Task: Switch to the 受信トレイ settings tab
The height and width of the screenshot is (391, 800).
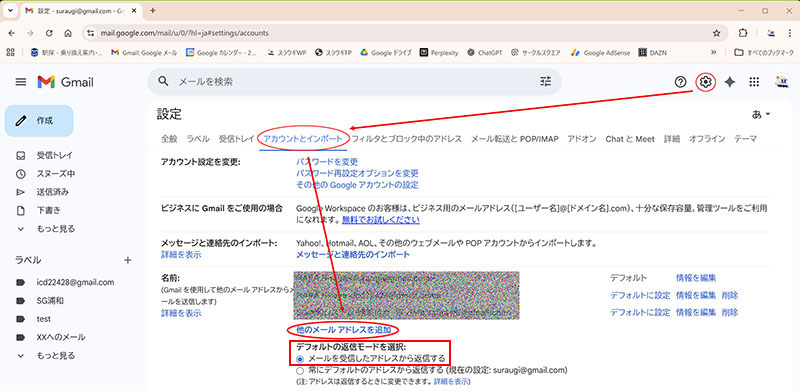Action: pyautogui.click(x=237, y=139)
